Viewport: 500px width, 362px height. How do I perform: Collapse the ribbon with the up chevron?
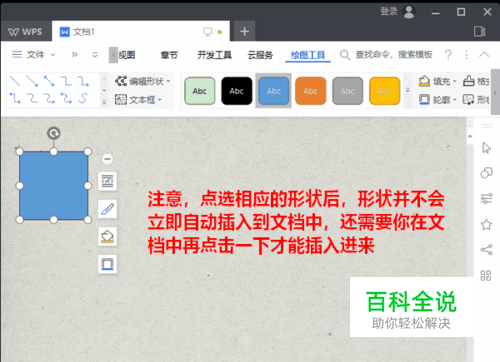tap(484, 54)
